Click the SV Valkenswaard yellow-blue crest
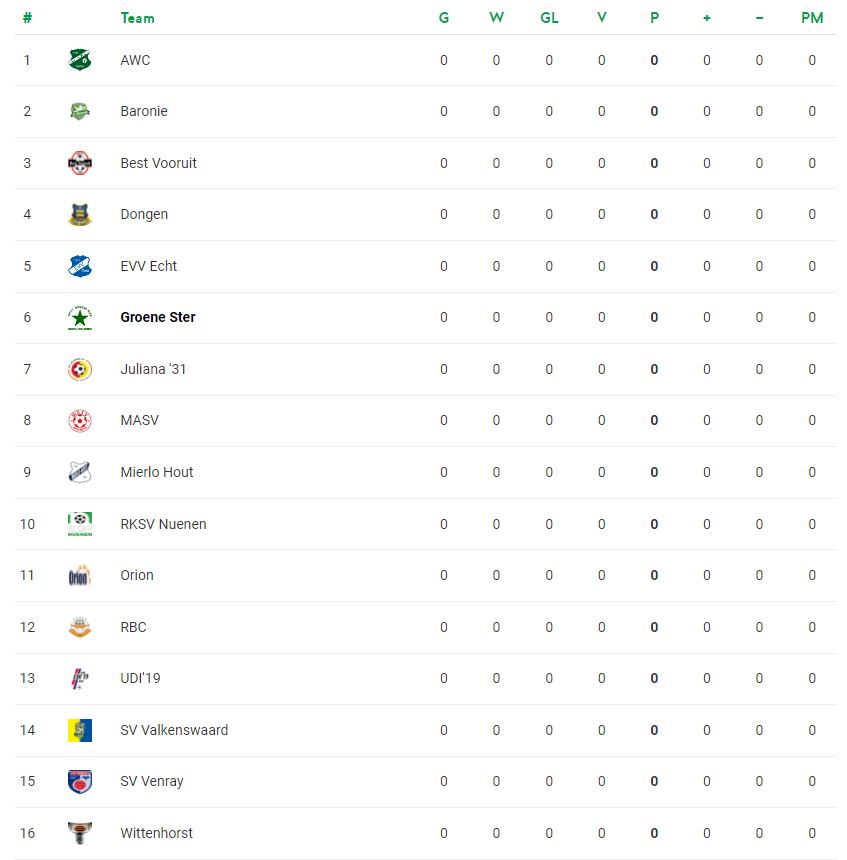Image resolution: width=847 pixels, height=860 pixels. point(80,730)
